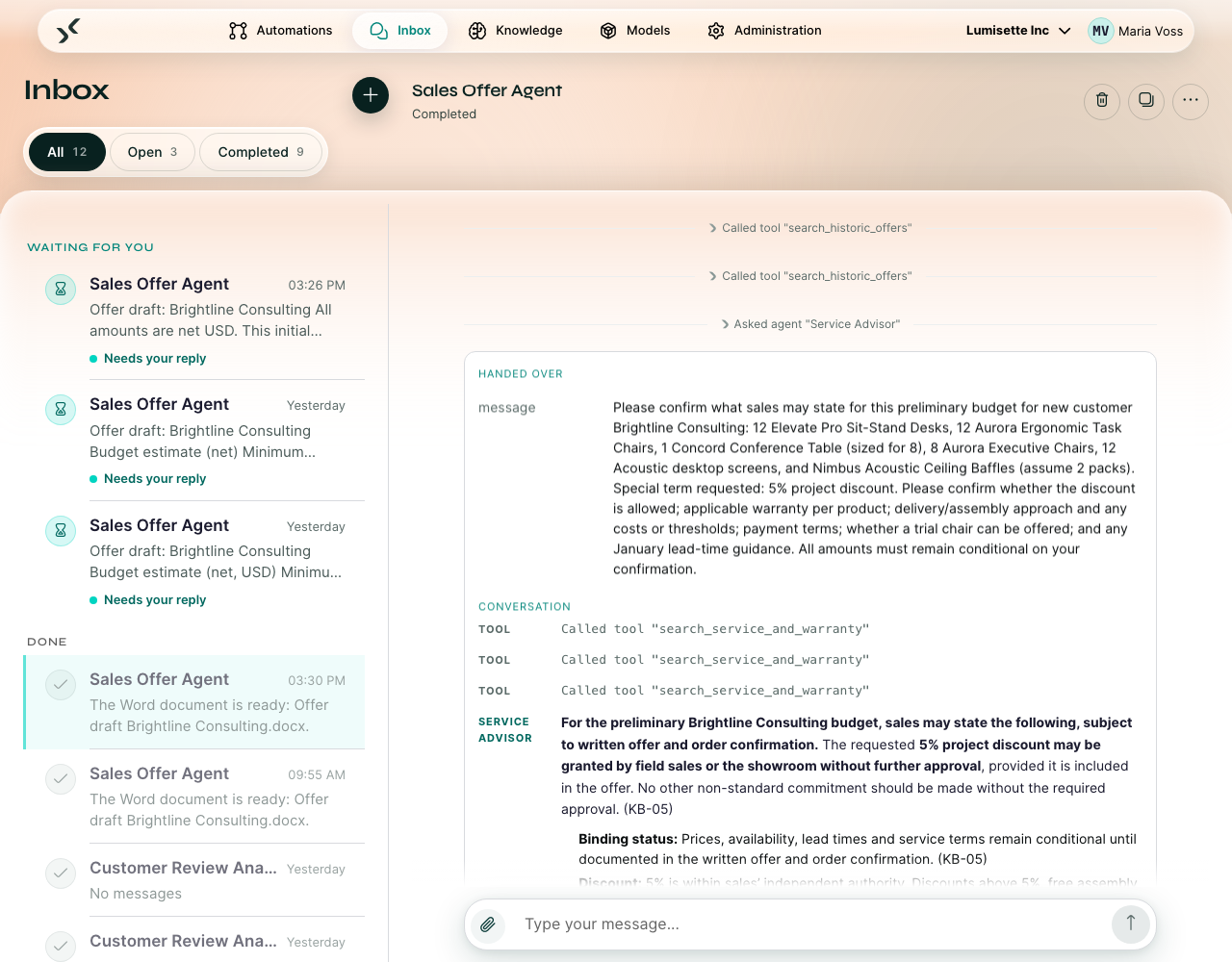Expand the Asked agent "Service Advisor" entry
Viewport: 1232px width, 962px height.
point(810,324)
